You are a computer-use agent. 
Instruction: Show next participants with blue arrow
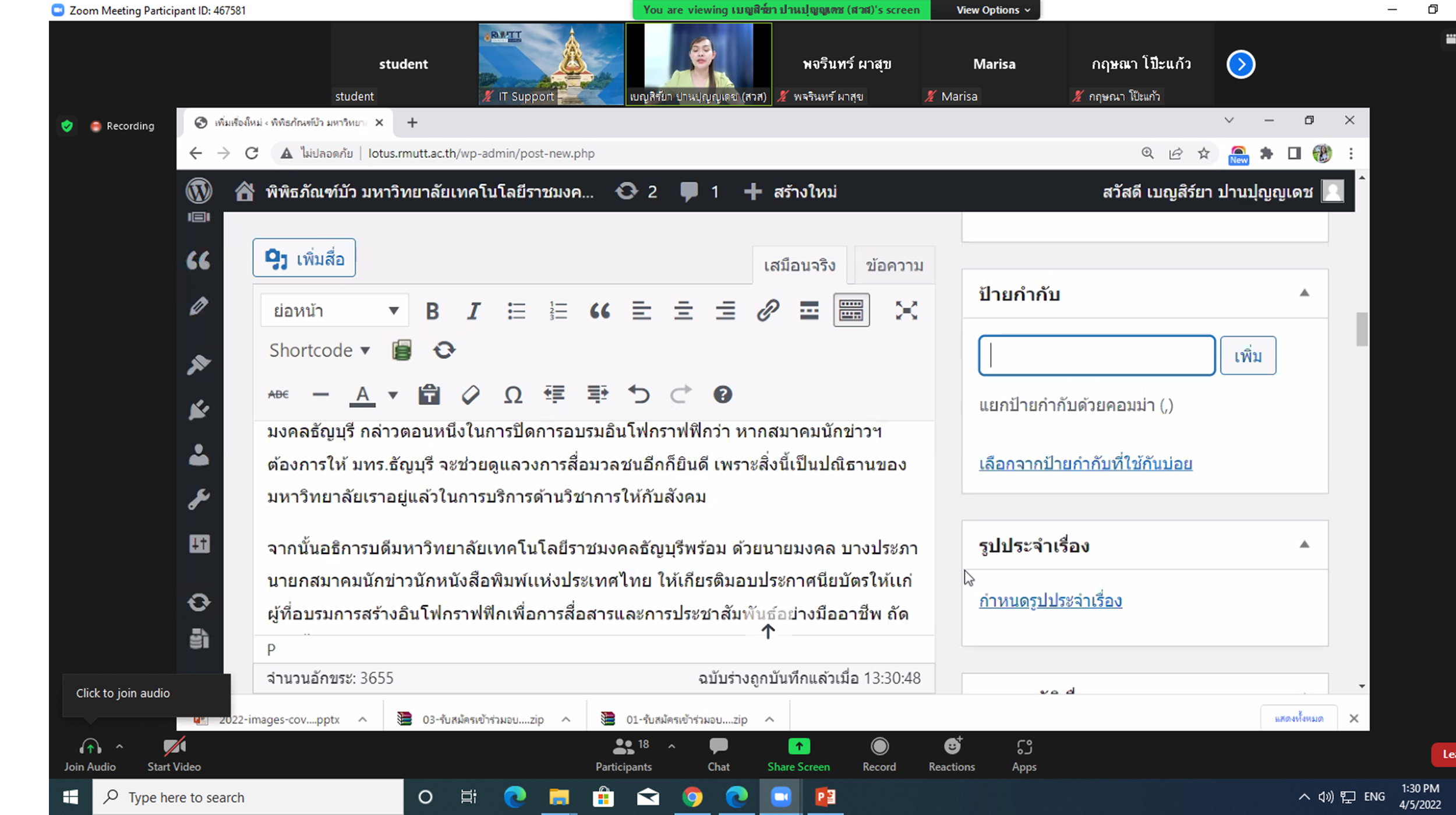pos(1241,64)
